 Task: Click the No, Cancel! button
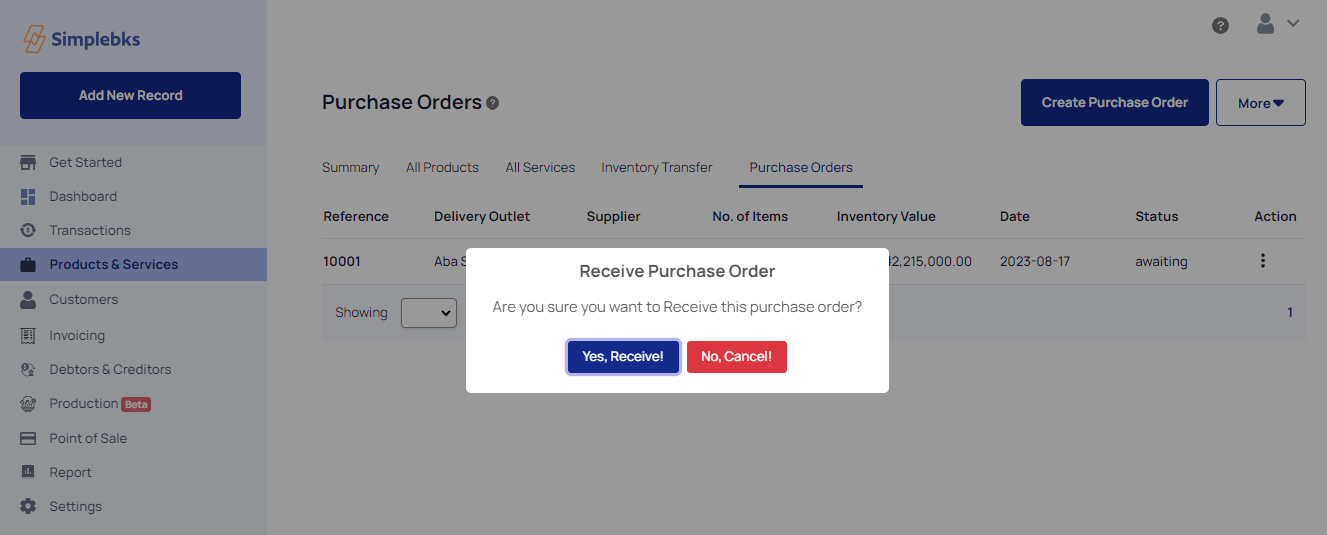pyautogui.click(x=736, y=357)
